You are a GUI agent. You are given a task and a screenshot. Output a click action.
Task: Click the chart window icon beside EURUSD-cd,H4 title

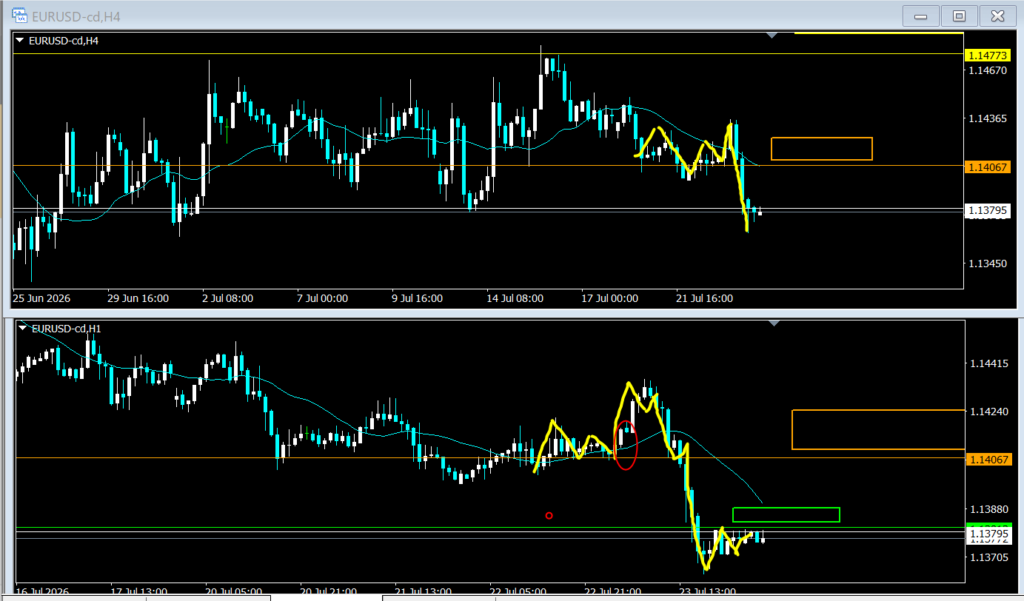point(20,15)
